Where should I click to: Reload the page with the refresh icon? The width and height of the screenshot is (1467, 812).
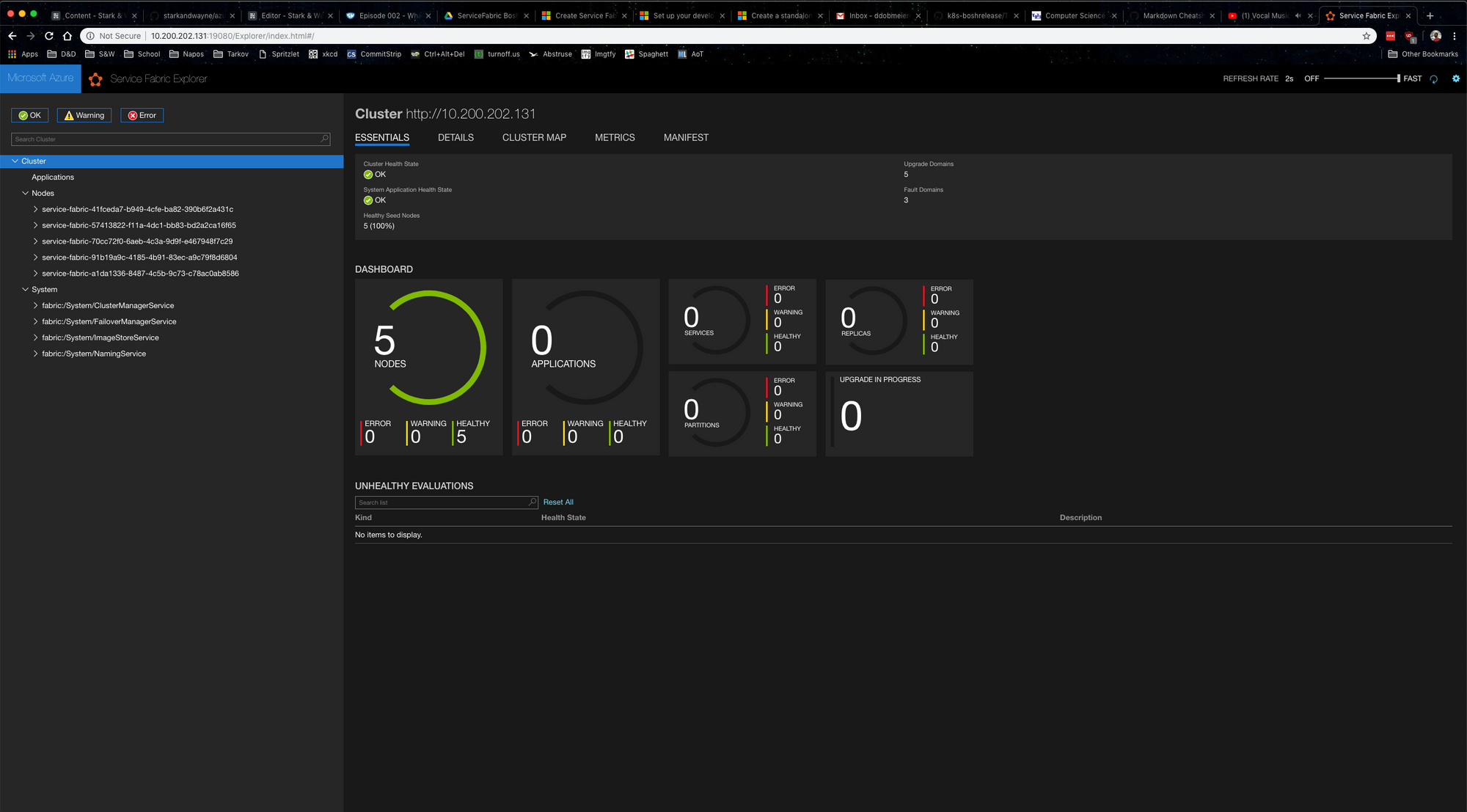[x=49, y=36]
